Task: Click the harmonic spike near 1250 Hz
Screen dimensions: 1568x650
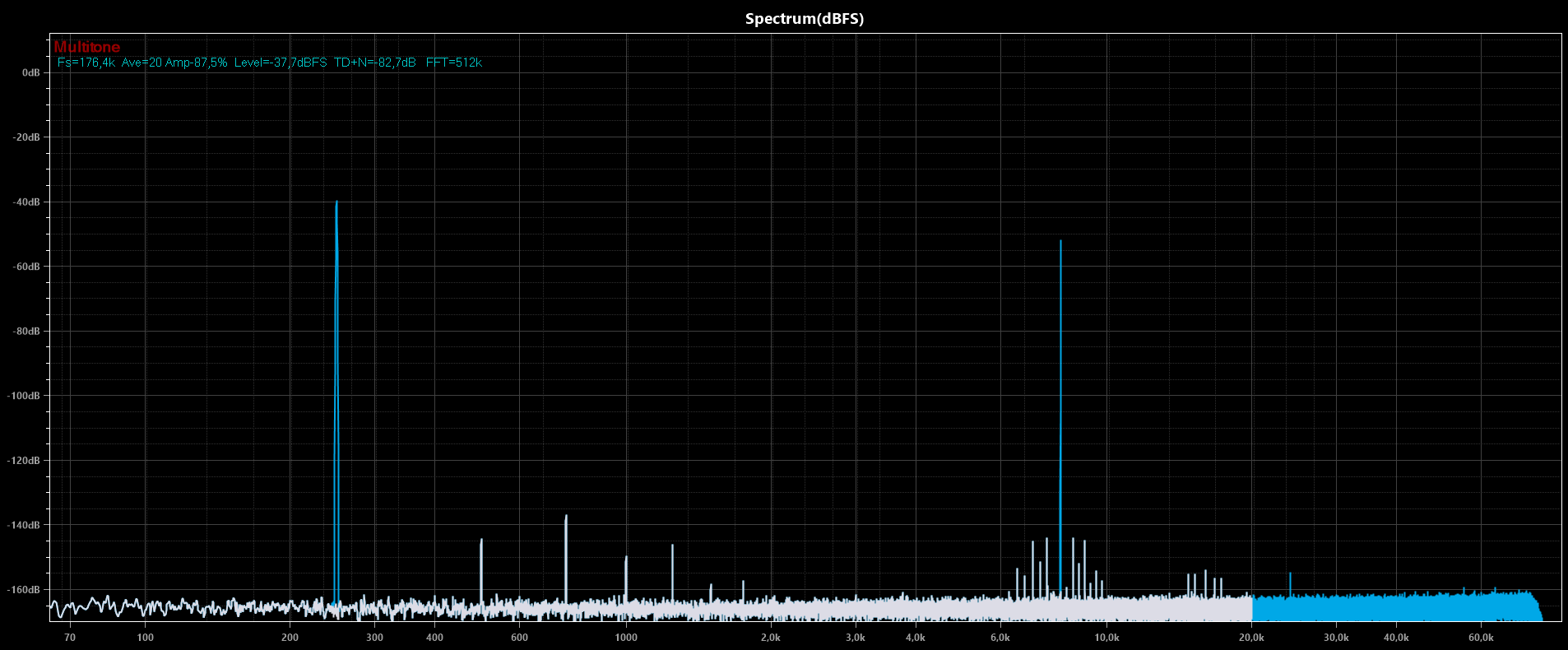Action: coord(672,573)
